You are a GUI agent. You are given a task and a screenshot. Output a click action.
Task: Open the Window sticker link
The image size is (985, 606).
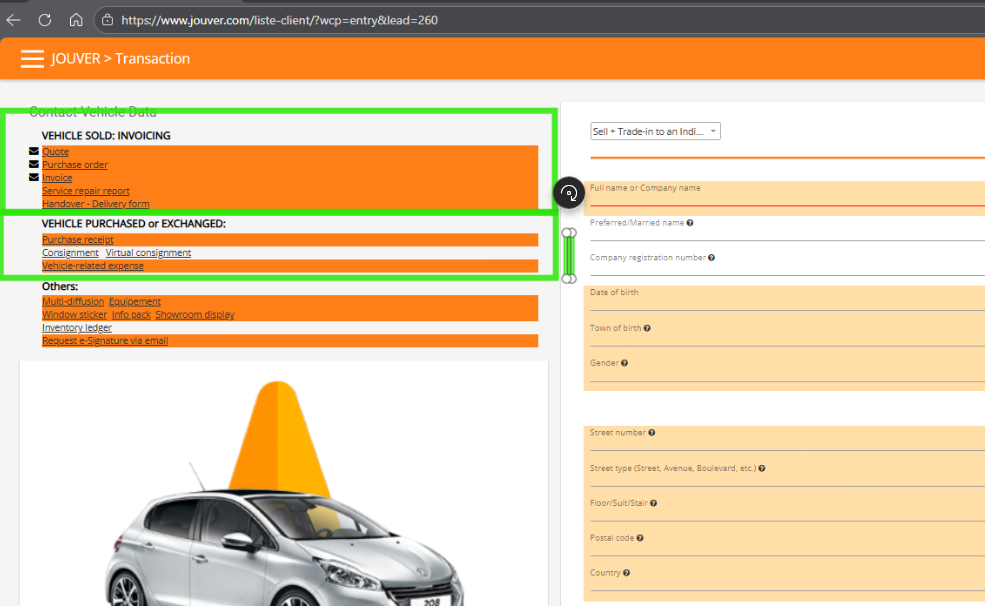coord(74,315)
